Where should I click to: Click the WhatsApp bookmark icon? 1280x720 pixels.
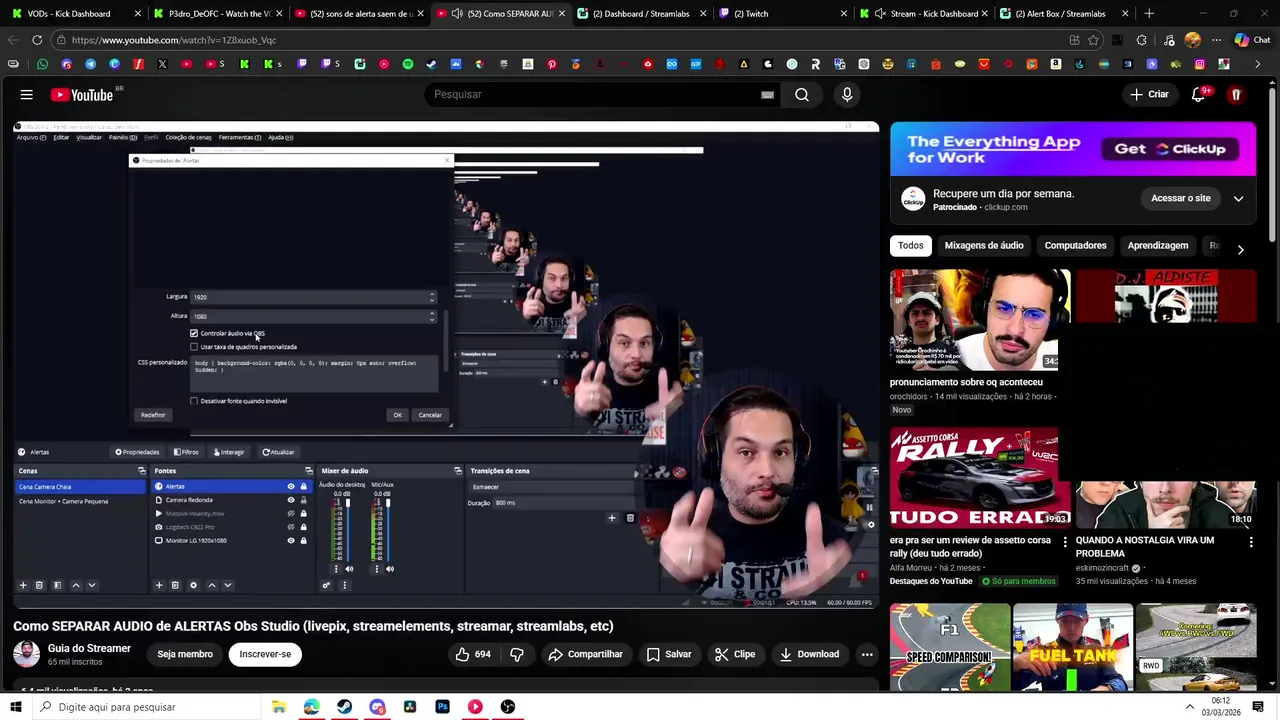tap(42, 64)
